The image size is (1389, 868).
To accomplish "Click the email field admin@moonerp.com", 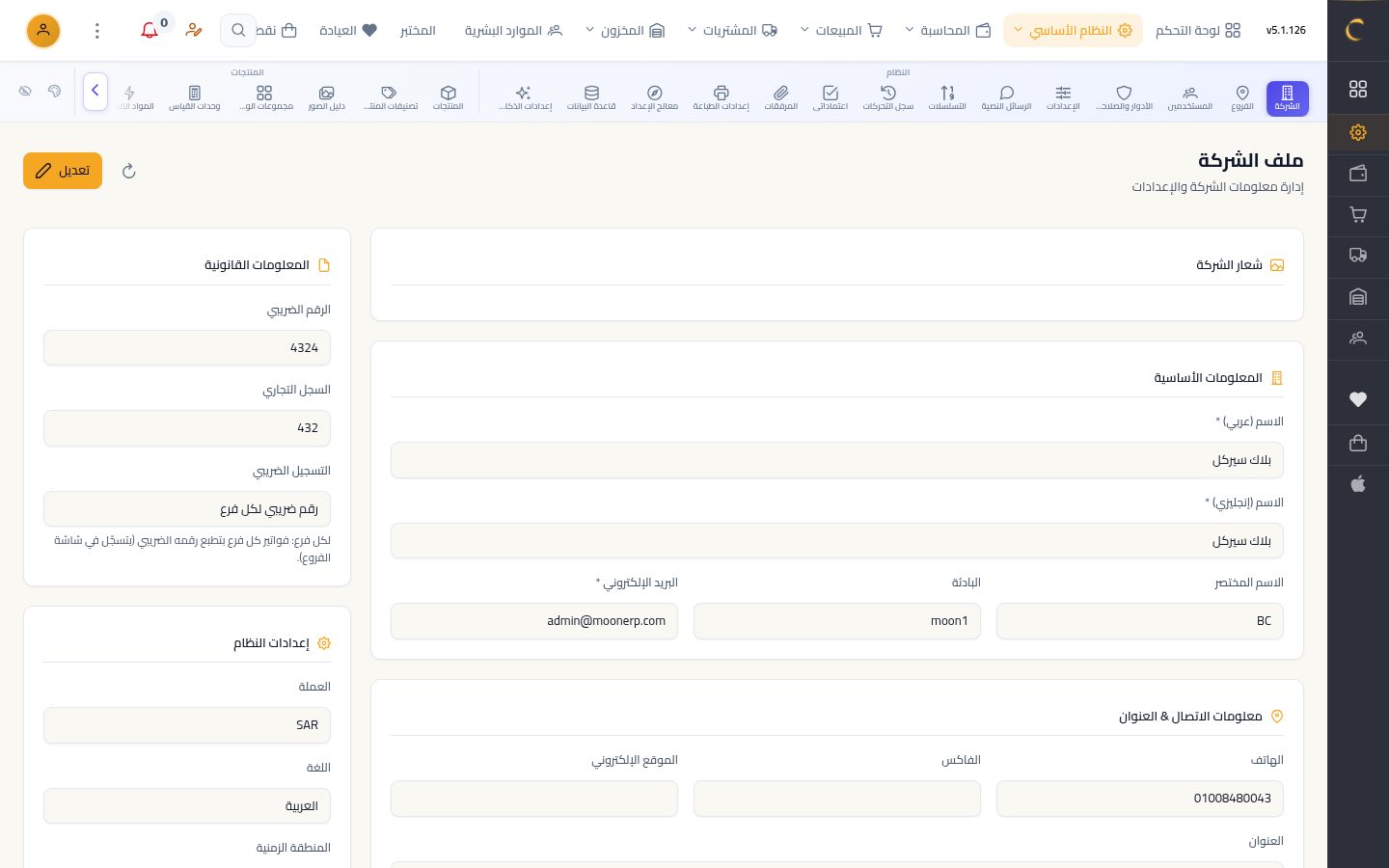I will 534,621.
